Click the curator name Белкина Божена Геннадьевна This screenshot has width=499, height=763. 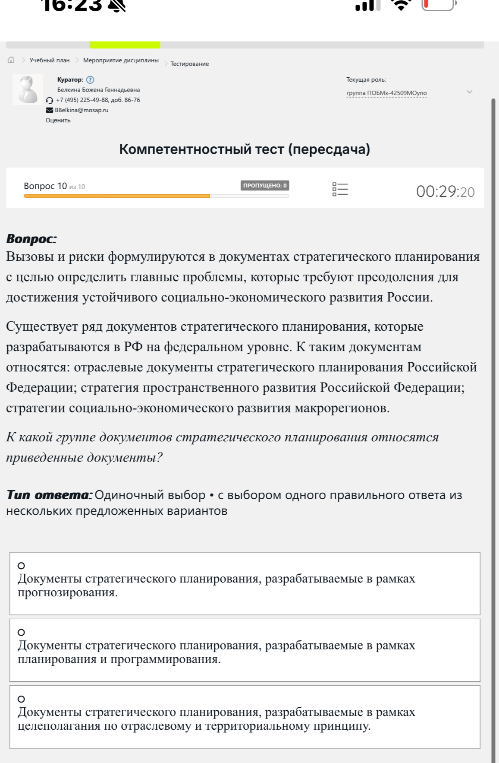point(99,90)
